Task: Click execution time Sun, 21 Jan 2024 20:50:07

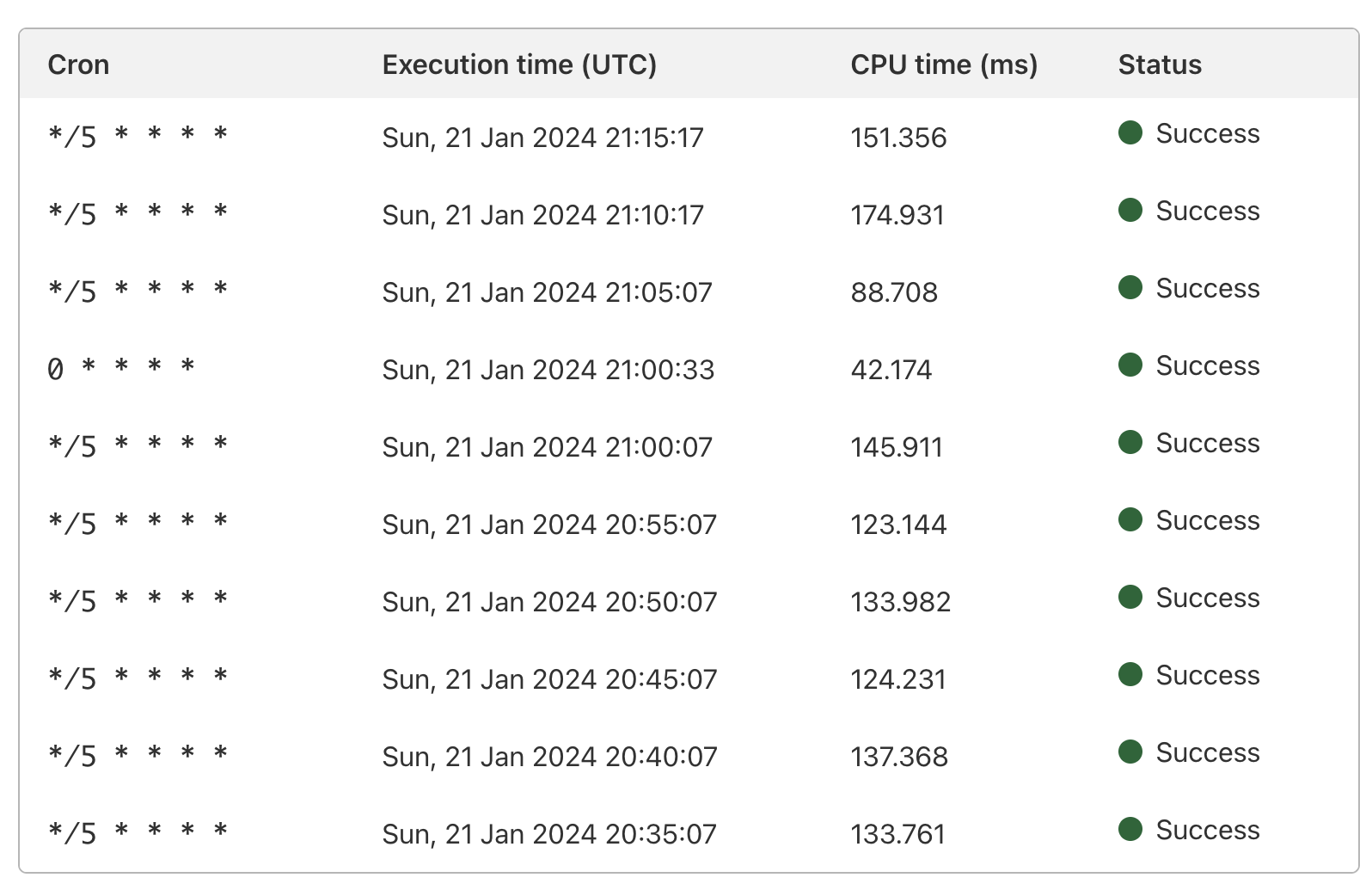Action: 549,602
